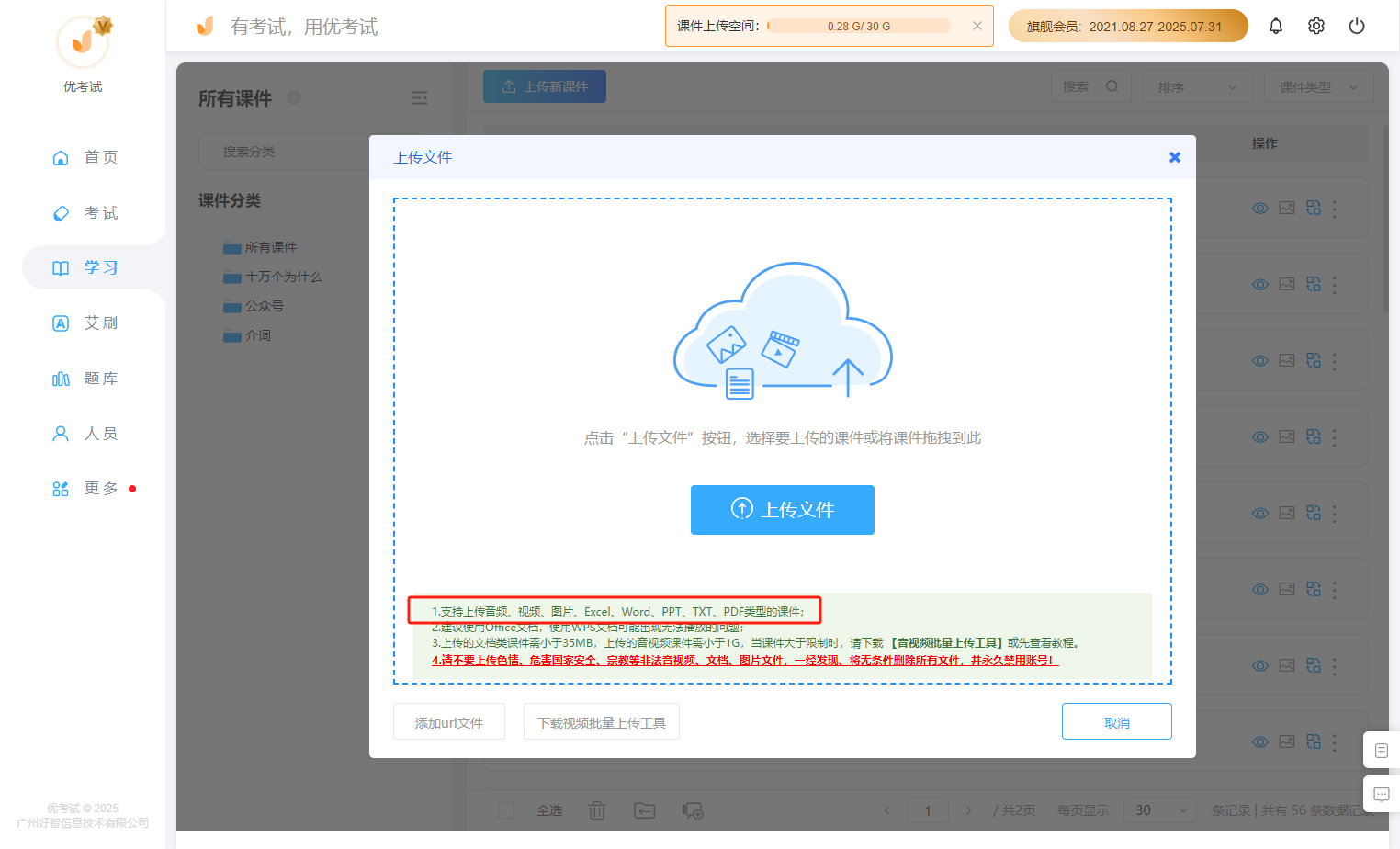Select the 公众号 folder
The height and width of the screenshot is (849, 1400).
[254, 306]
